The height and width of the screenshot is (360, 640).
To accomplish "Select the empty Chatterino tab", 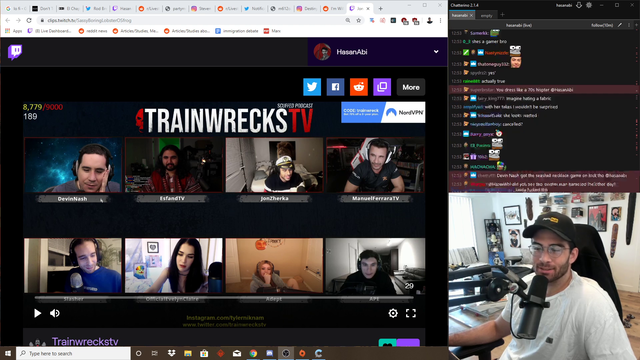I will (487, 16).
